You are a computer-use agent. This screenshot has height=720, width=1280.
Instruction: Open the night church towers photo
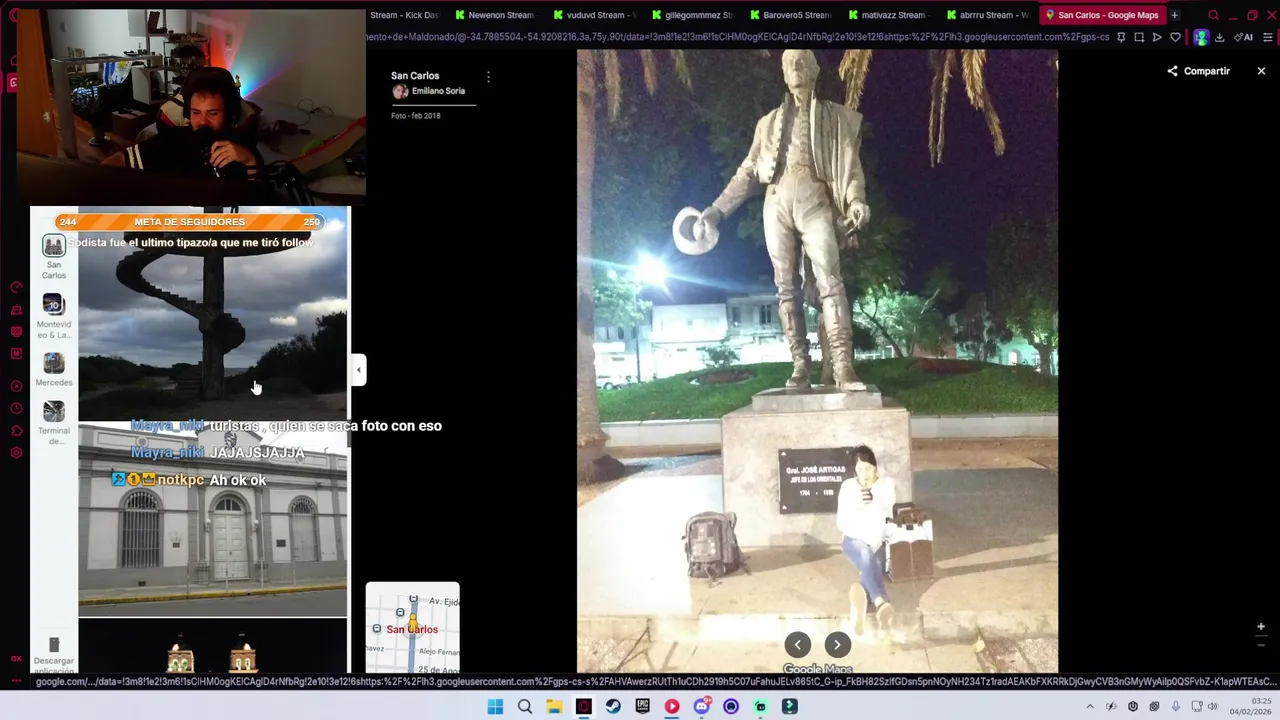click(x=213, y=647)
